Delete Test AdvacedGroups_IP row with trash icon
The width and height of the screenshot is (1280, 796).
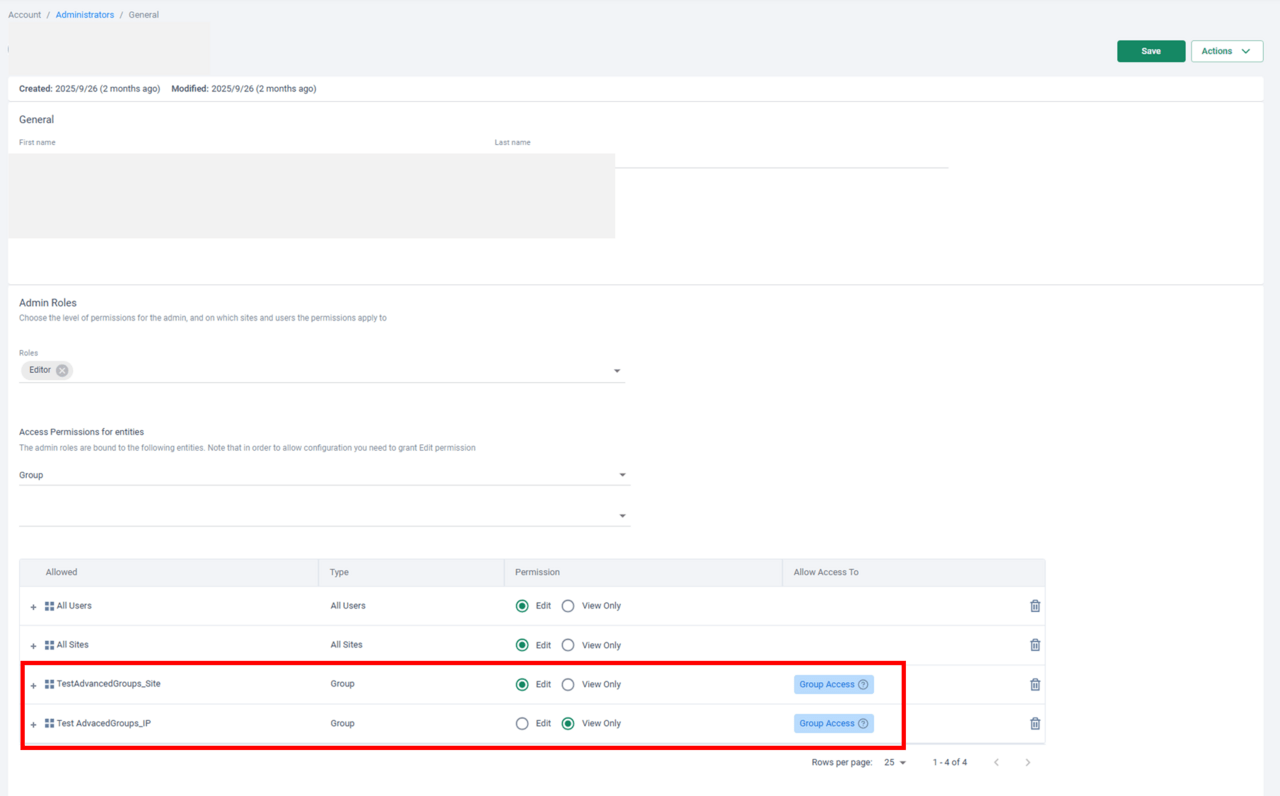[x=1035, y=724]
